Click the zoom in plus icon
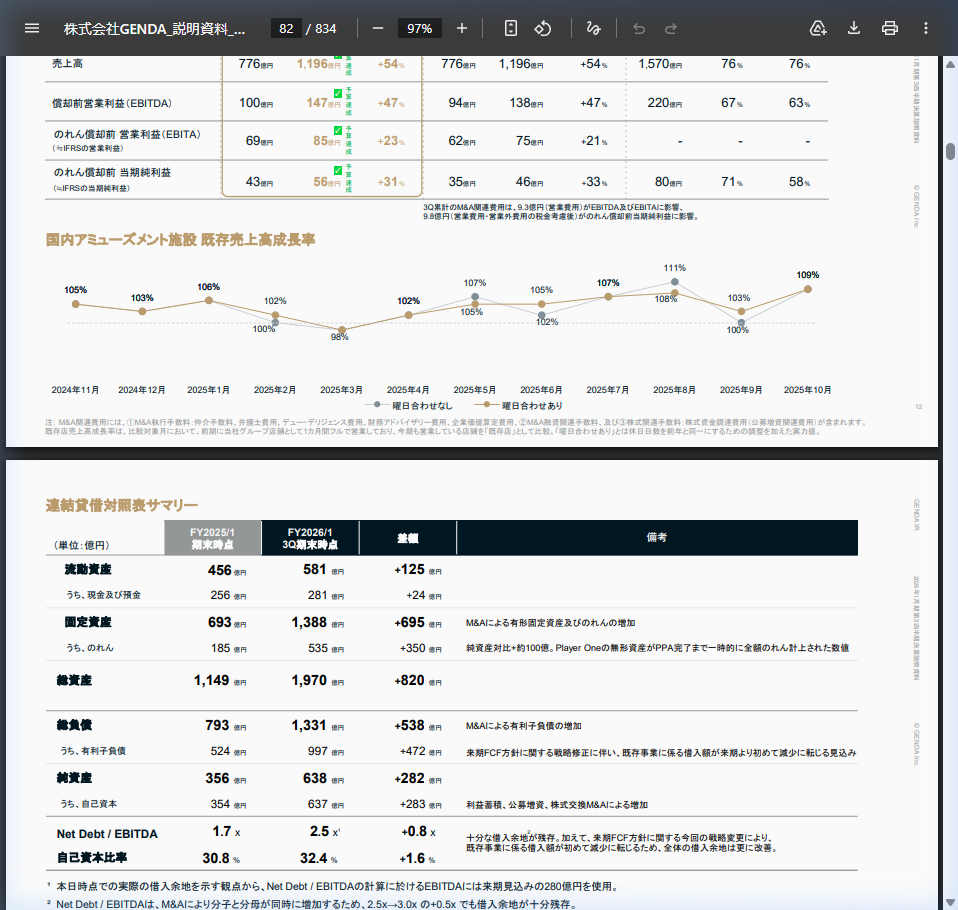Image resolution: width=958 pixels, height=910 pixels. [461, 28]
